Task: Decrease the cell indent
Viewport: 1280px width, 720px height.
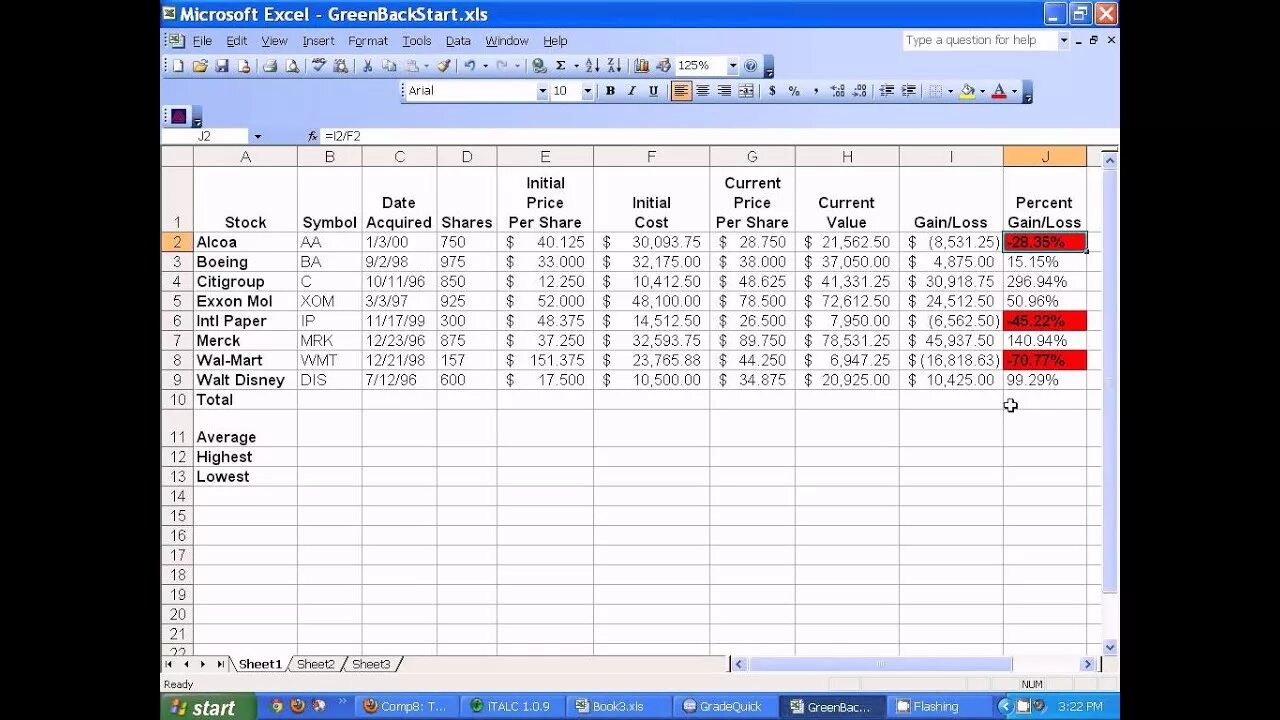Action: [x=886, y=91]
